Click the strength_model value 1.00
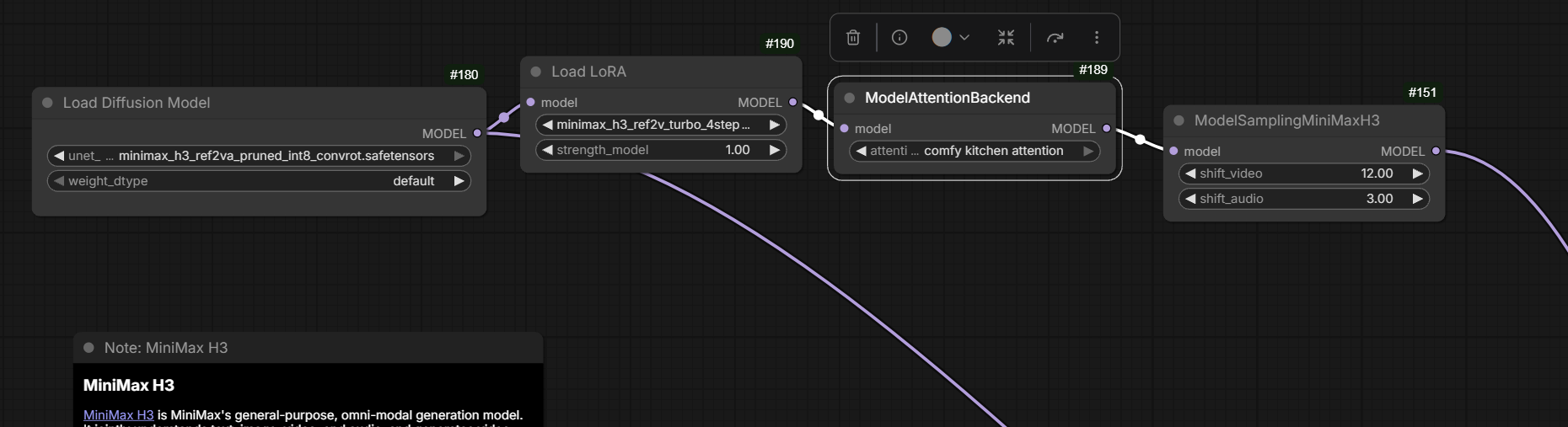The width and height of the screenshot is (1568, 427). 737,150
